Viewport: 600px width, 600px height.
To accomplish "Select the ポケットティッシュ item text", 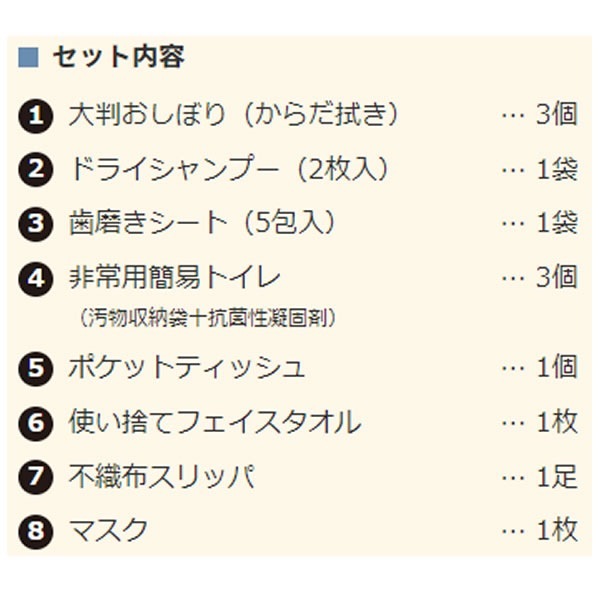I will (x=187, y=368).
